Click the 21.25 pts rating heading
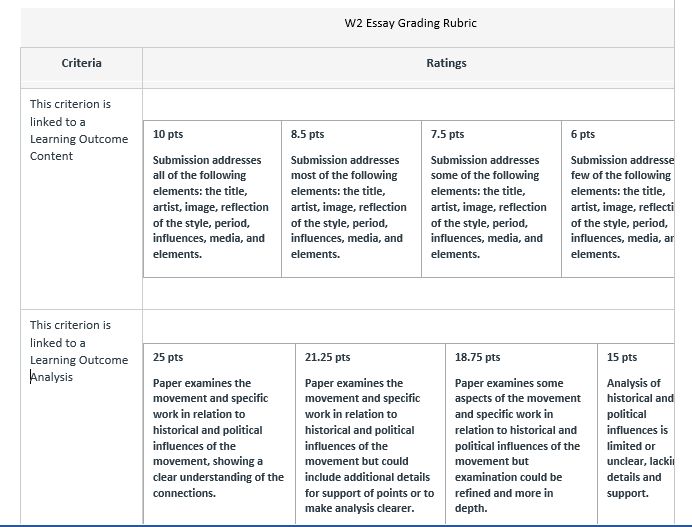The width and height of the screenshot is (692, 527). point(327,357)
